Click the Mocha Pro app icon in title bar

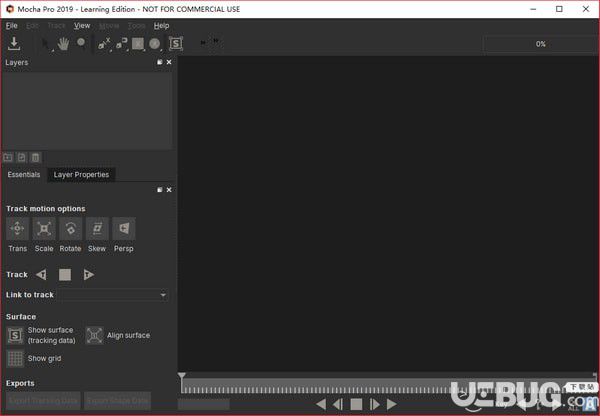pyautogui.click(x=10, y=9)
